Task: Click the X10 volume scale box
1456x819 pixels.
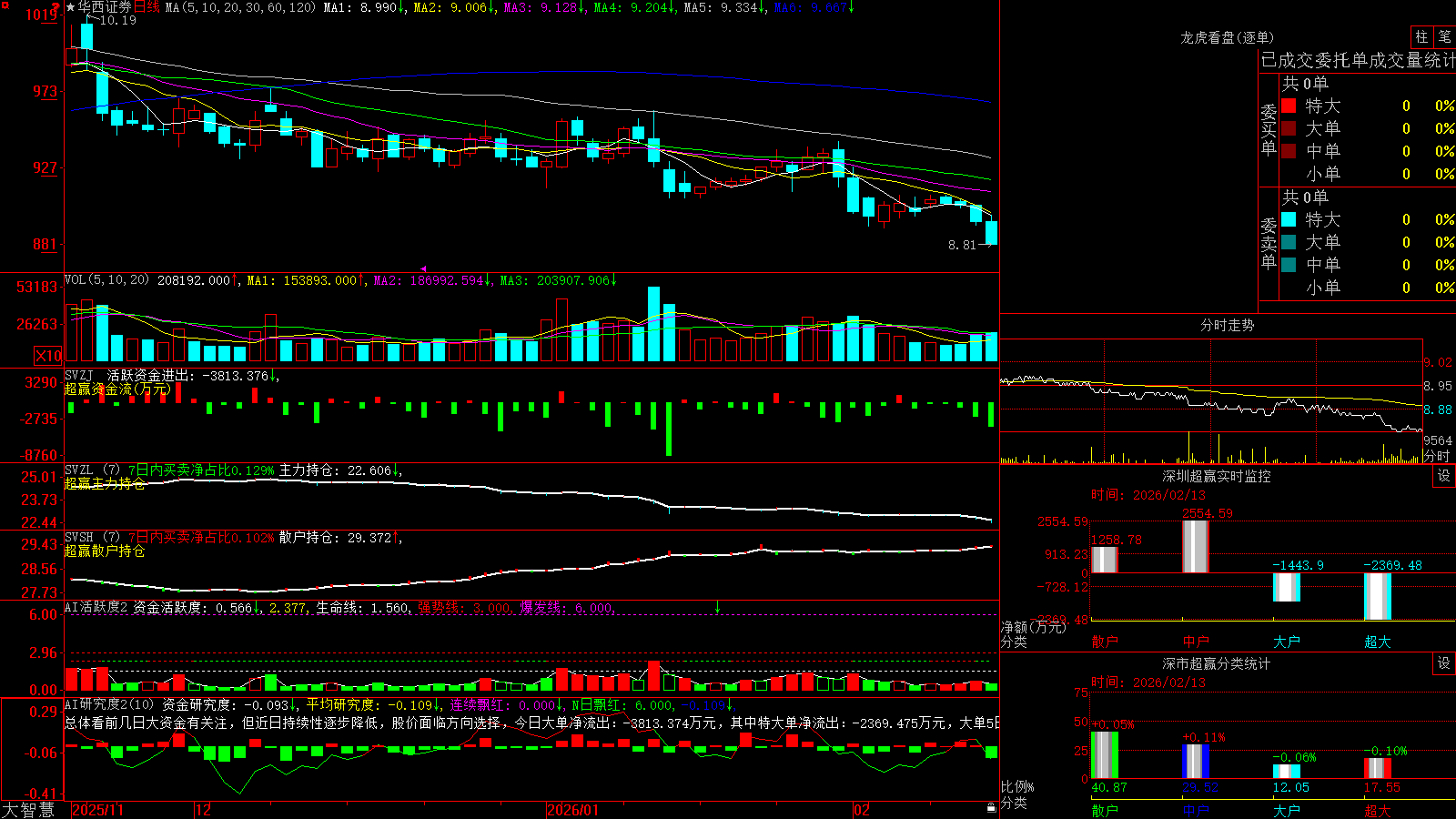Action: pyautogui.click(x=48, y=356)
